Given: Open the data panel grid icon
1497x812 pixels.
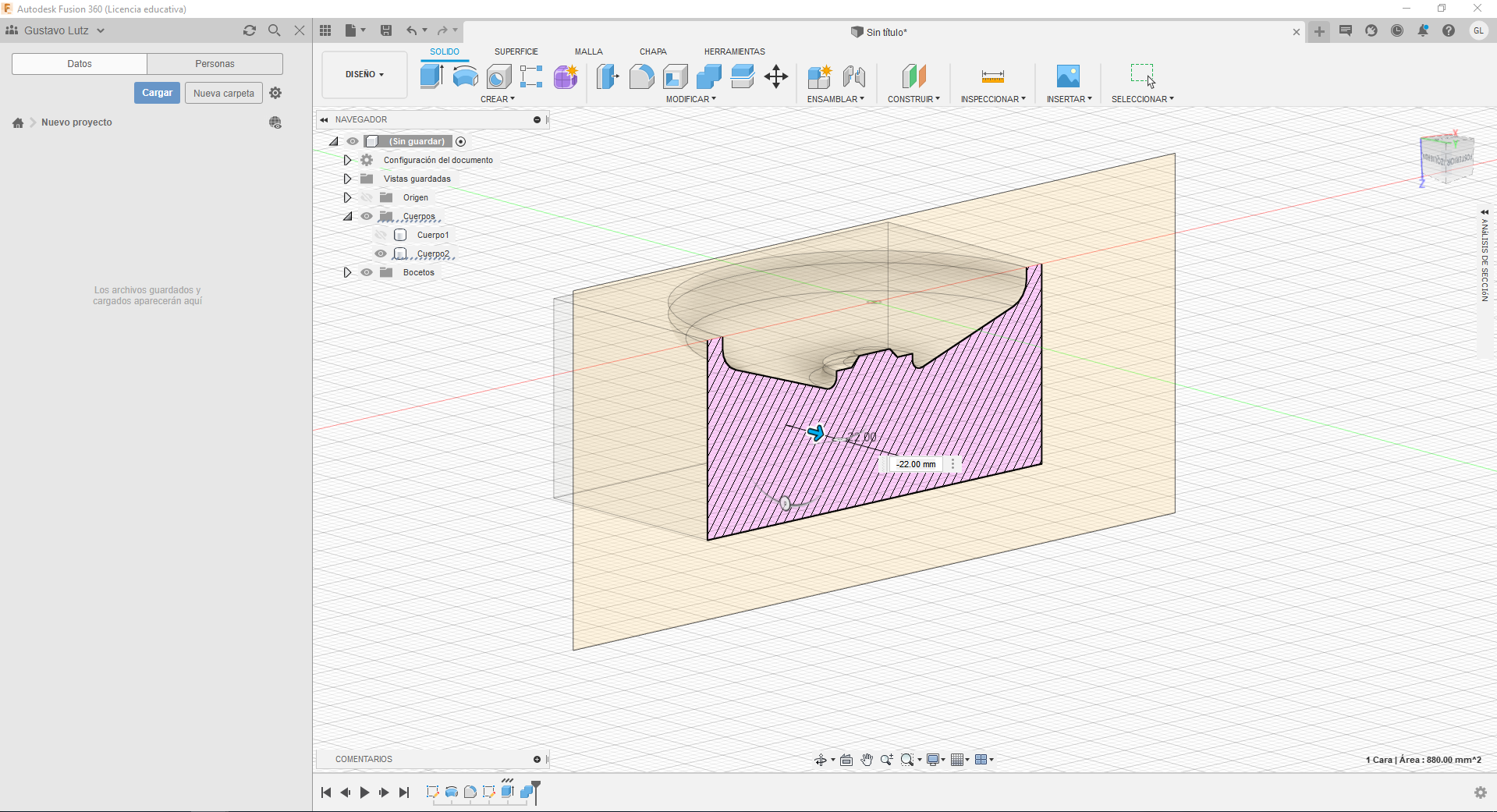Looking at the screenshot, I should 325,30.
